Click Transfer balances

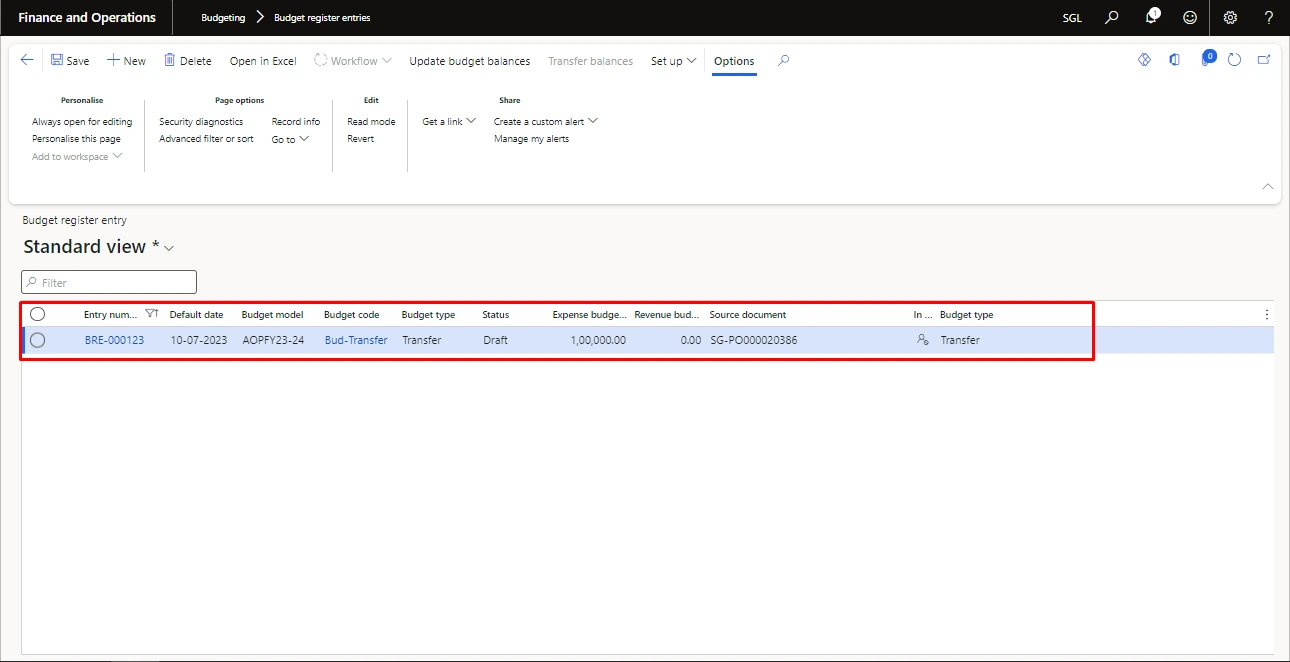coord(590,61)
